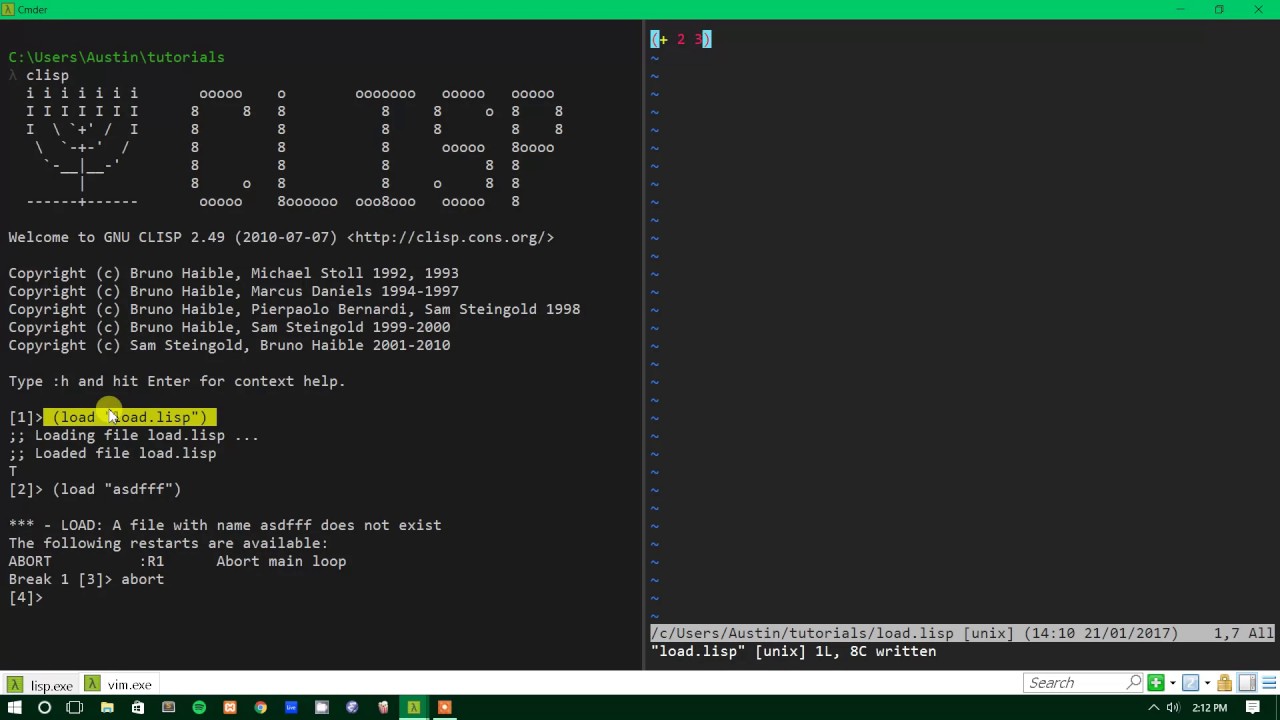
Task: Click the Welcome to GNU CLISP 2.49 line
Action: tap(281, 237)
